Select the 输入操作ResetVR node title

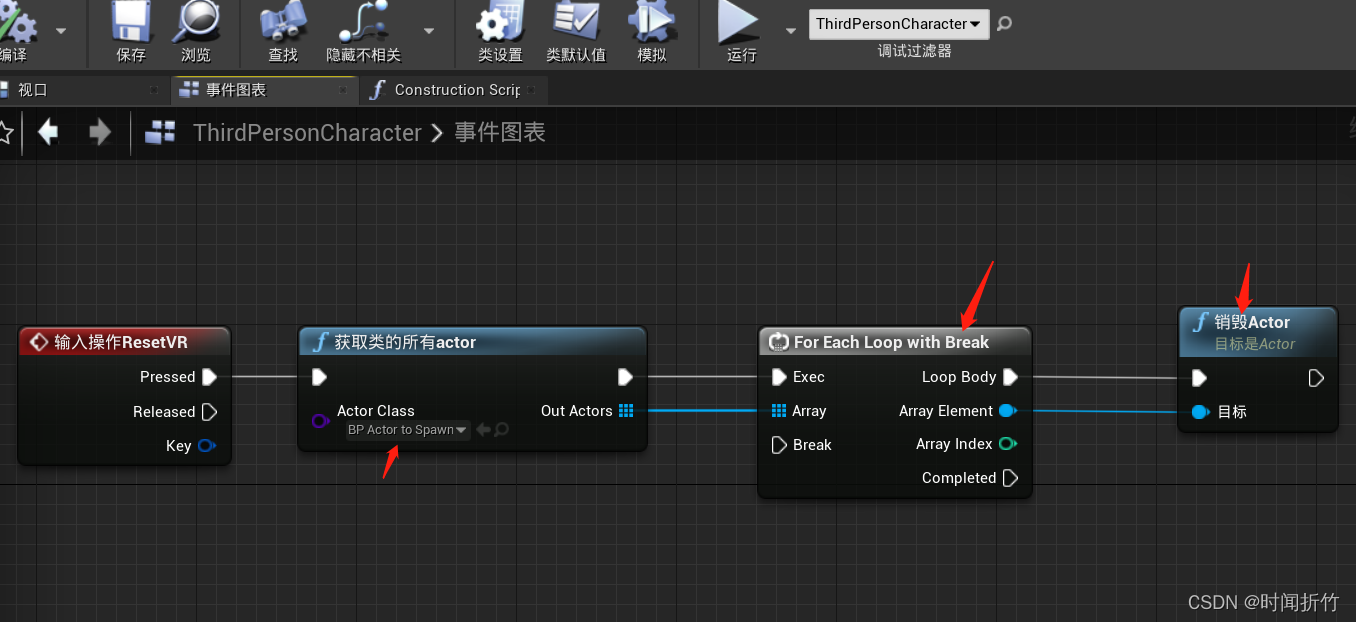point(121,342)
